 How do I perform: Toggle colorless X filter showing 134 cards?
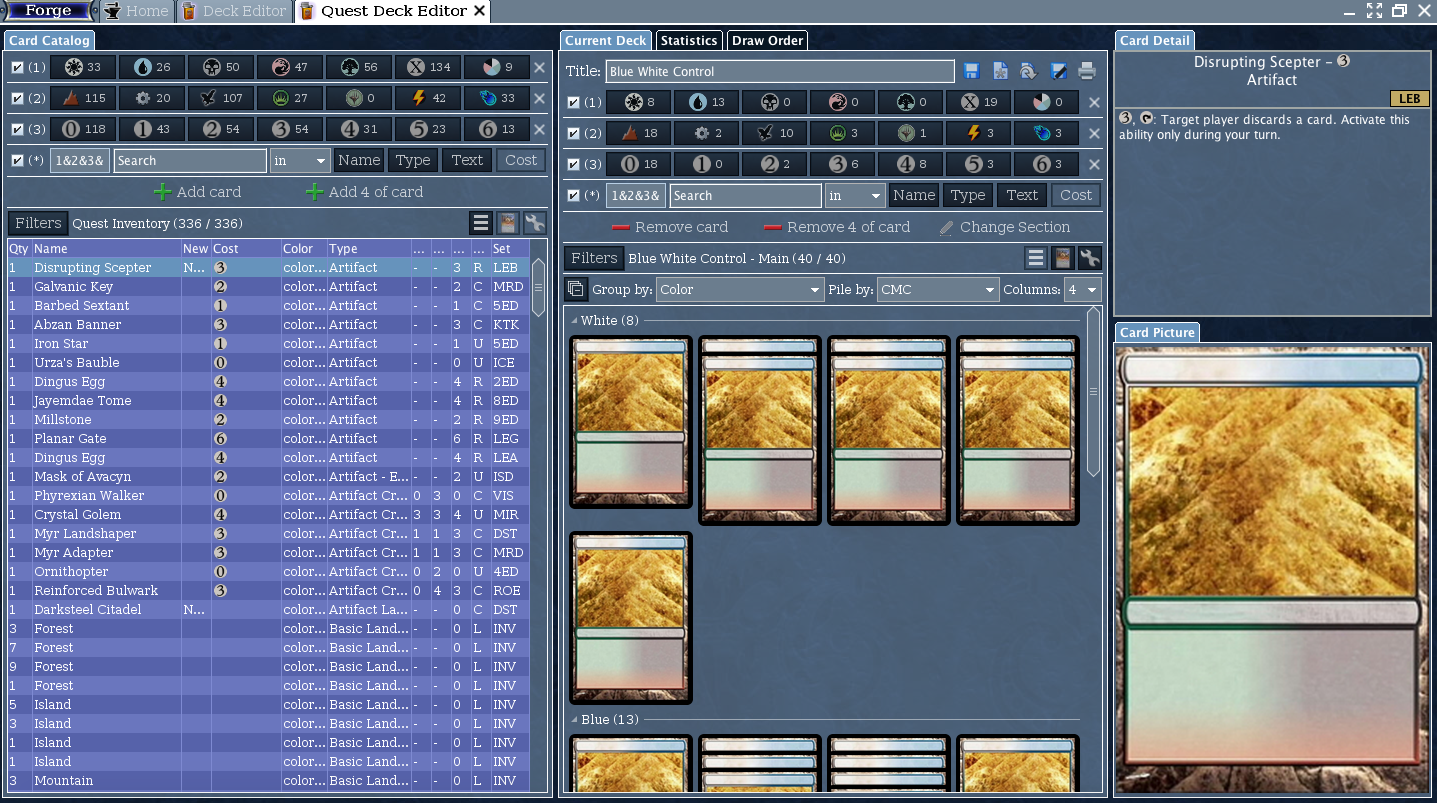click(427, 68)
